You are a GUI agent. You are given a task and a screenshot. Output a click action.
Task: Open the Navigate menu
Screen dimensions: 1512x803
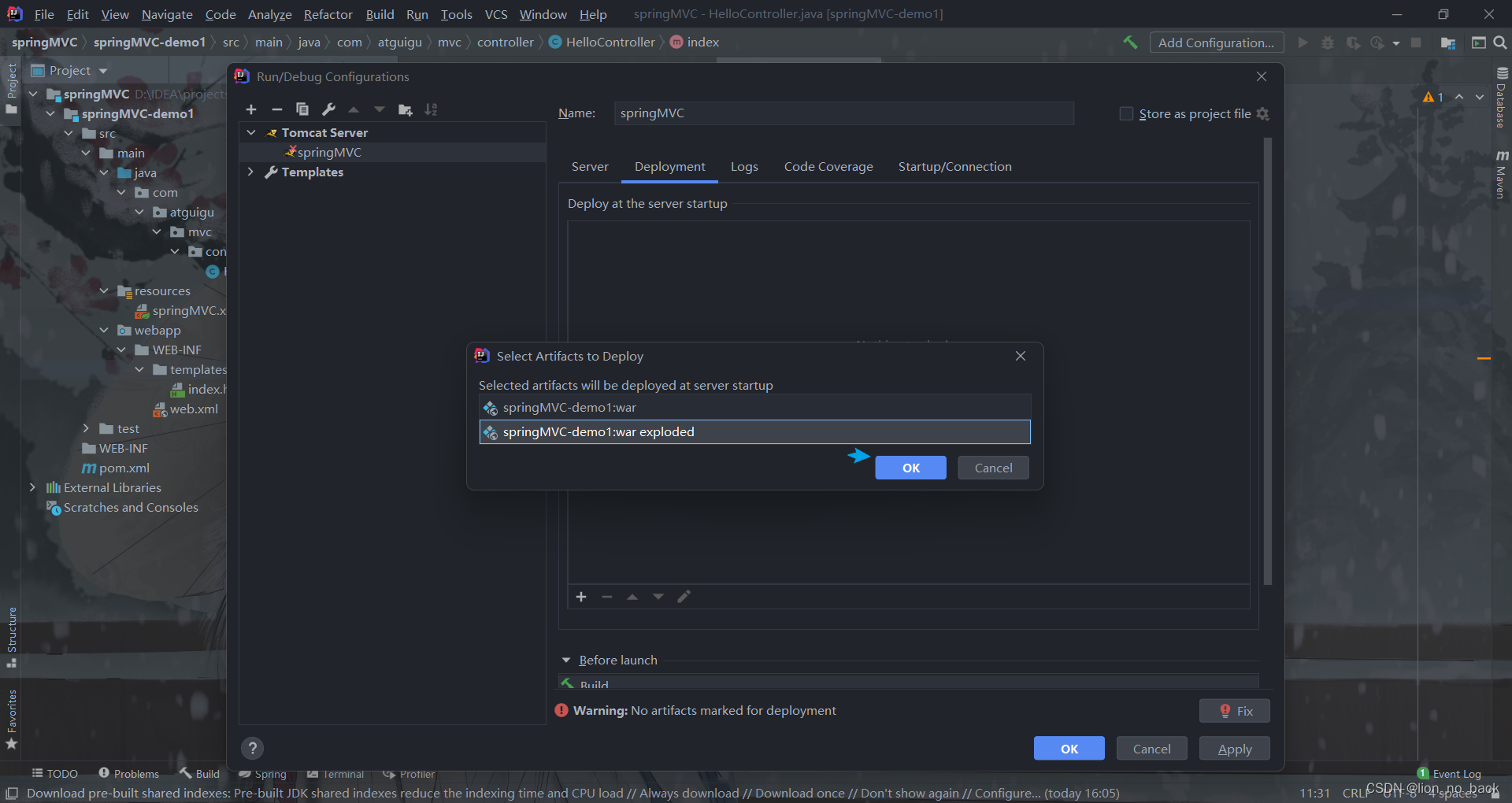point(167,14)
